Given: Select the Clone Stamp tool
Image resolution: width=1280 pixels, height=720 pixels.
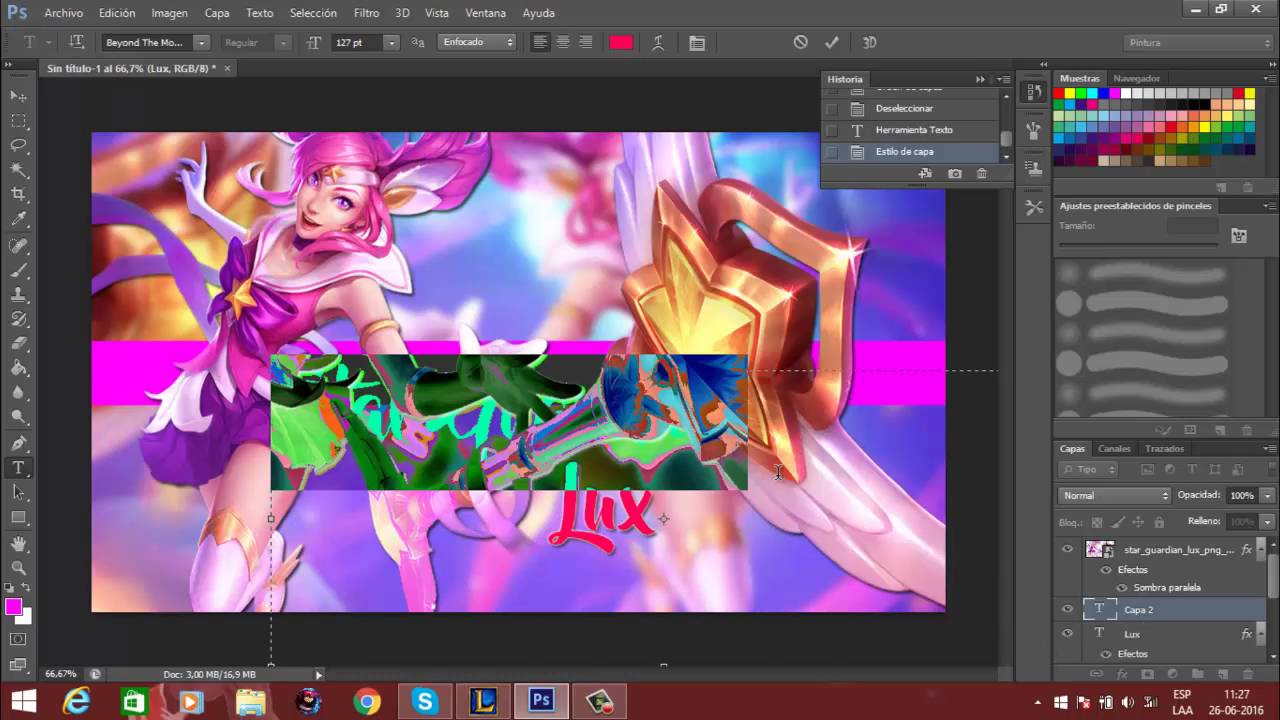Looking at the screenshot, I should pyautogui.click(x=18, y=293).
